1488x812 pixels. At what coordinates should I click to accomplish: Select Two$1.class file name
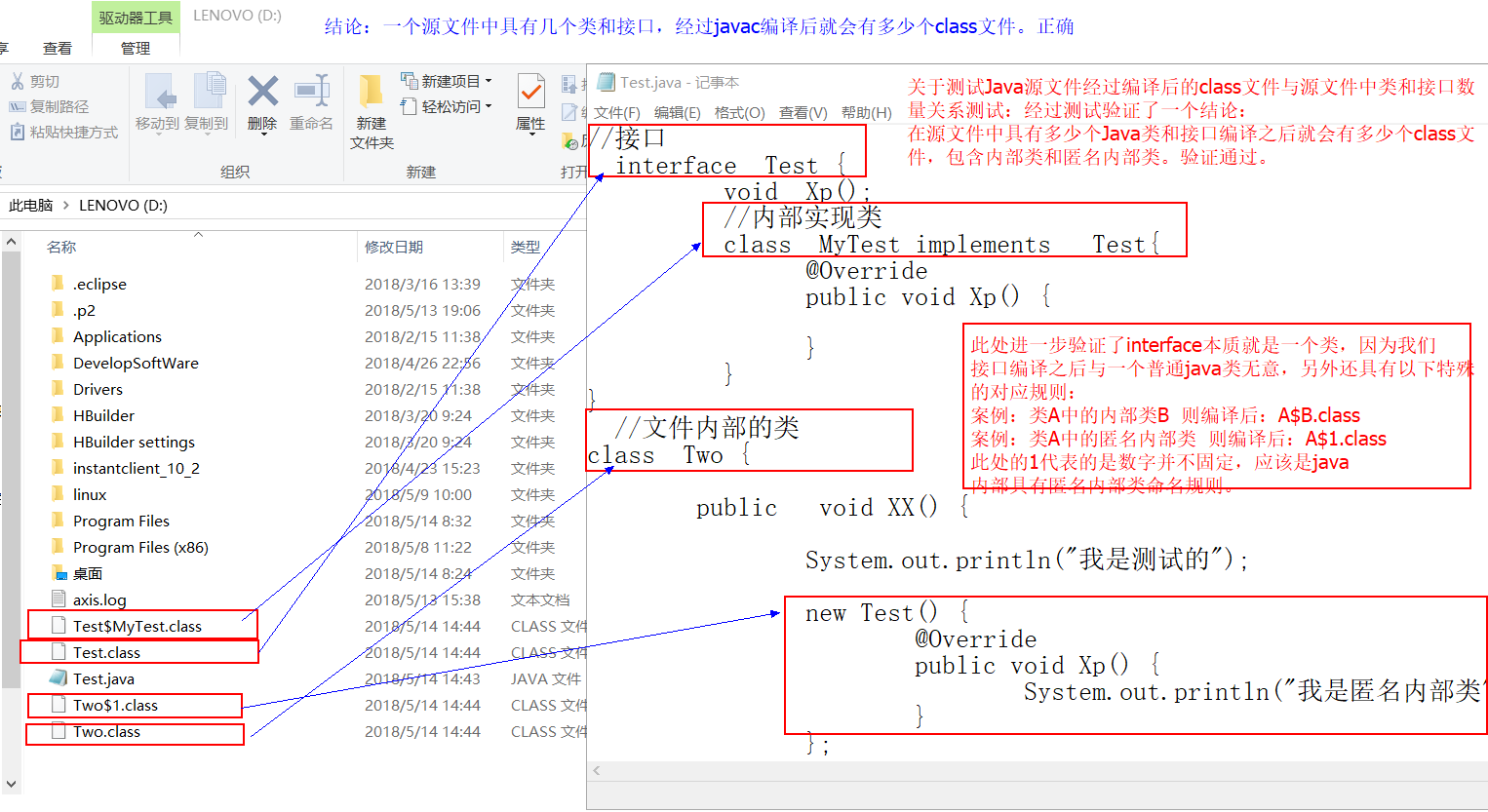click(x=115, y=706)
